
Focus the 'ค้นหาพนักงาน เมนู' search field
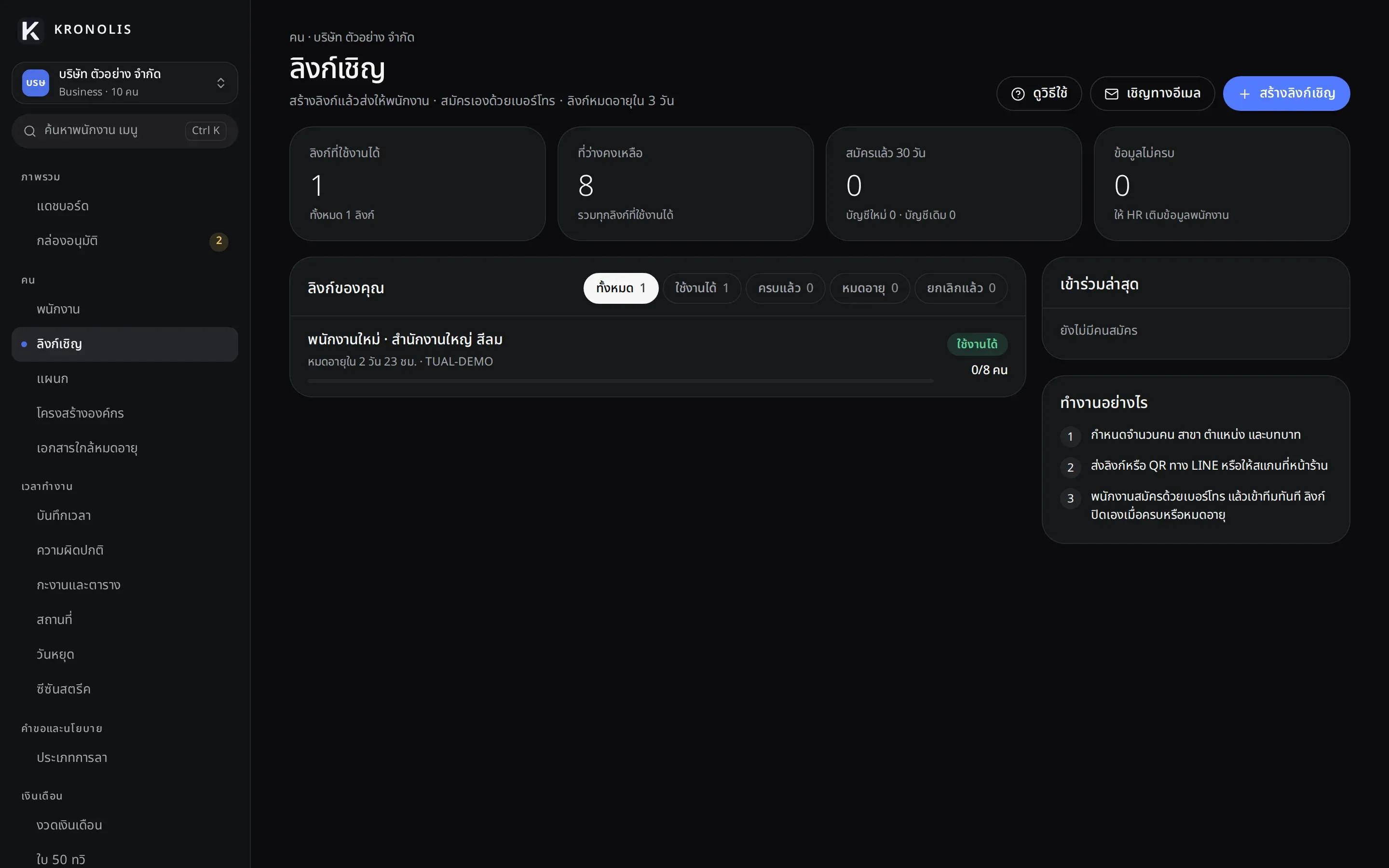[124, 131]
